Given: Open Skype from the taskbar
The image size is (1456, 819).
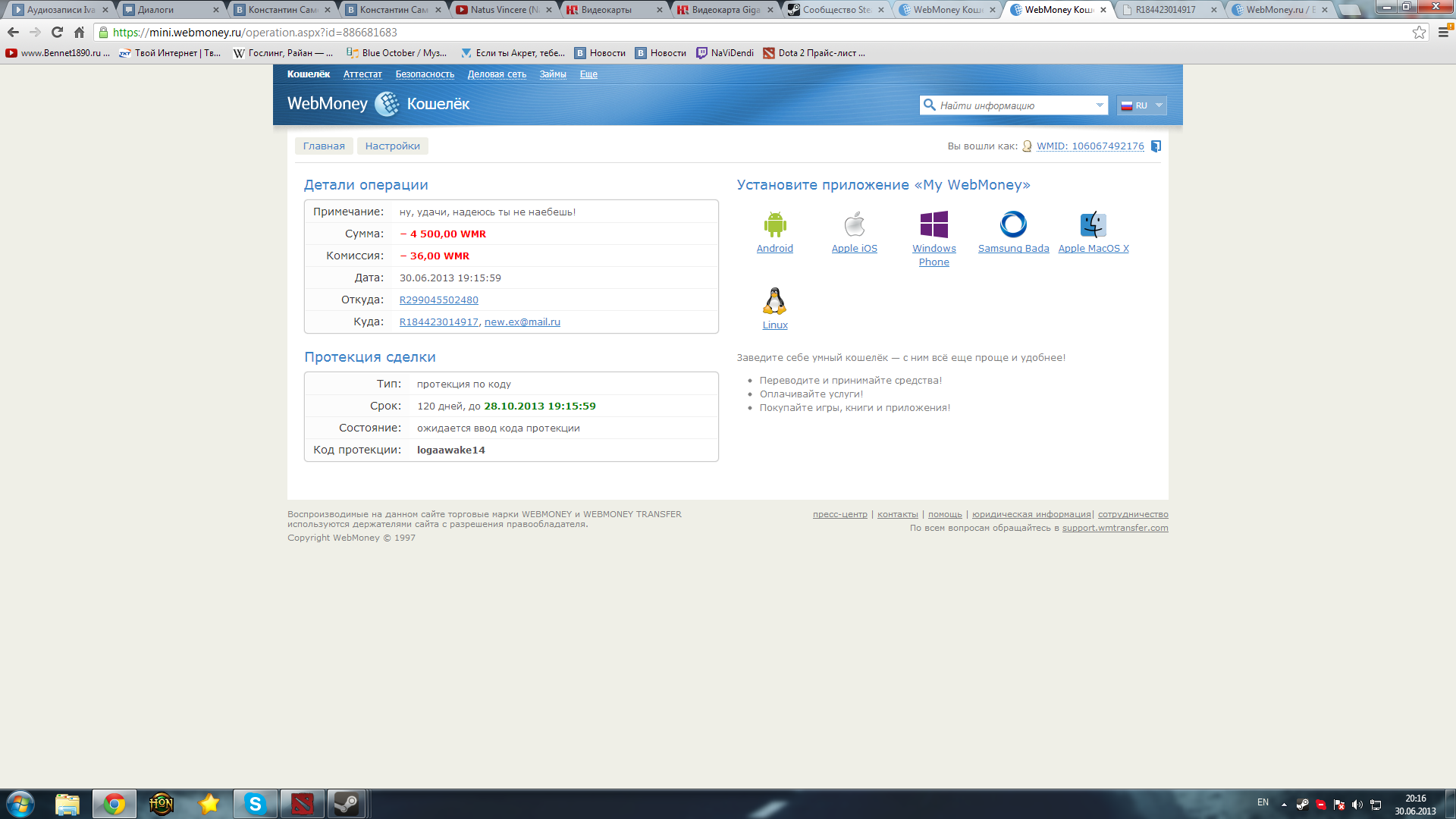Looking at the screenshot, I should [x=256, y=804].
